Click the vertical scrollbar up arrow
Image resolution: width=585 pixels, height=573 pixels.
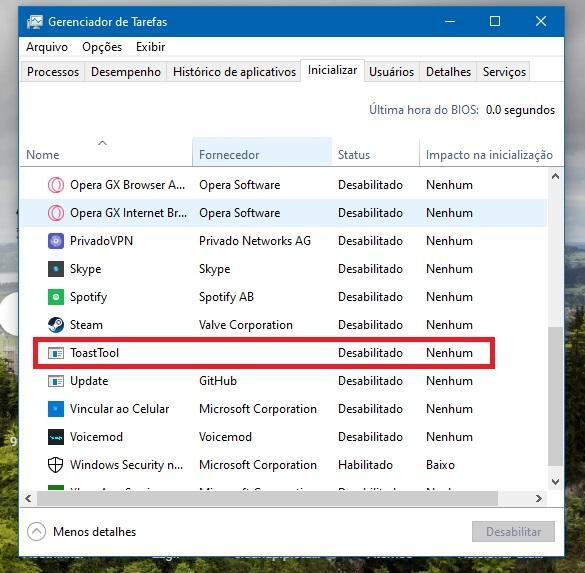(555, 176)
